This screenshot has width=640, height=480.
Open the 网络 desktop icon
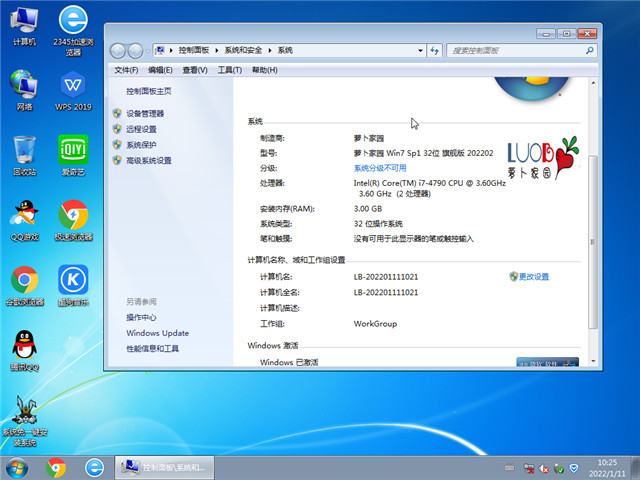[x=24, y=90]
